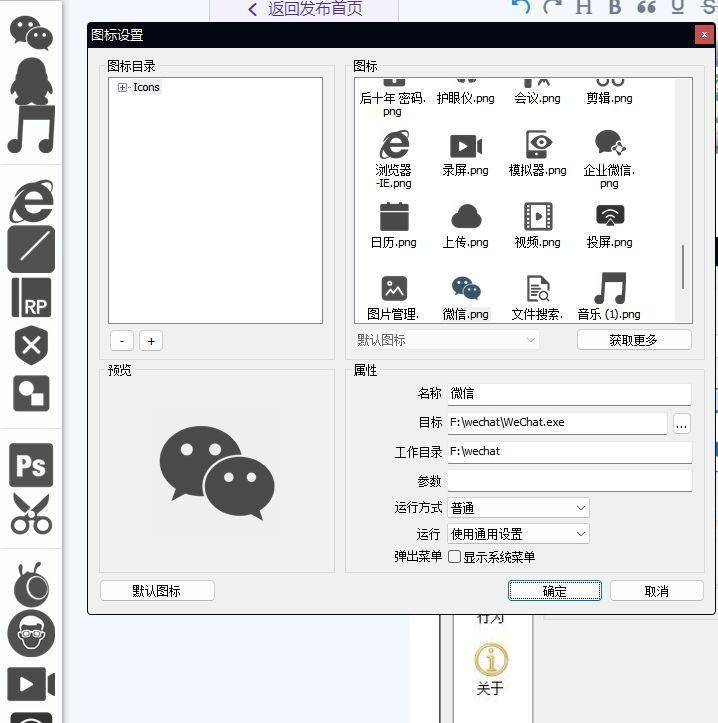Viewport: 718px width, 723px height.
Task: Click the redo arrow in the editor toolbar
Action: point(552,6)
